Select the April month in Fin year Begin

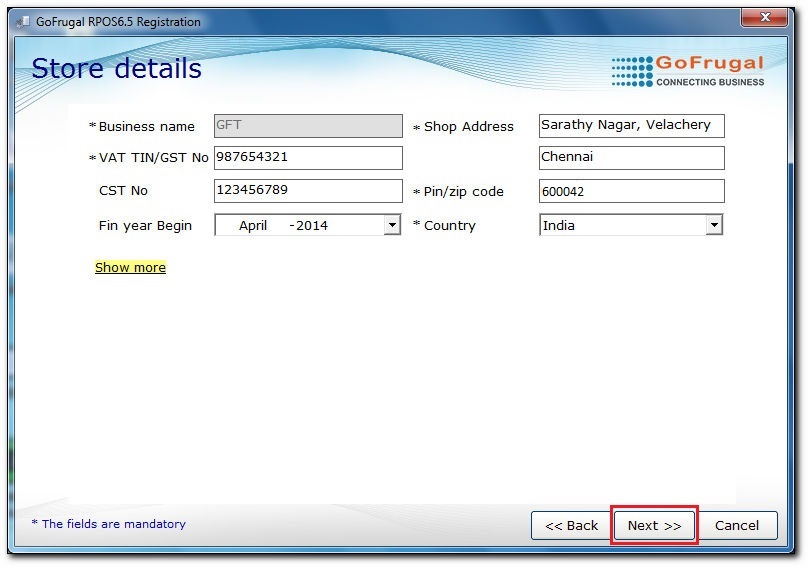252,225
